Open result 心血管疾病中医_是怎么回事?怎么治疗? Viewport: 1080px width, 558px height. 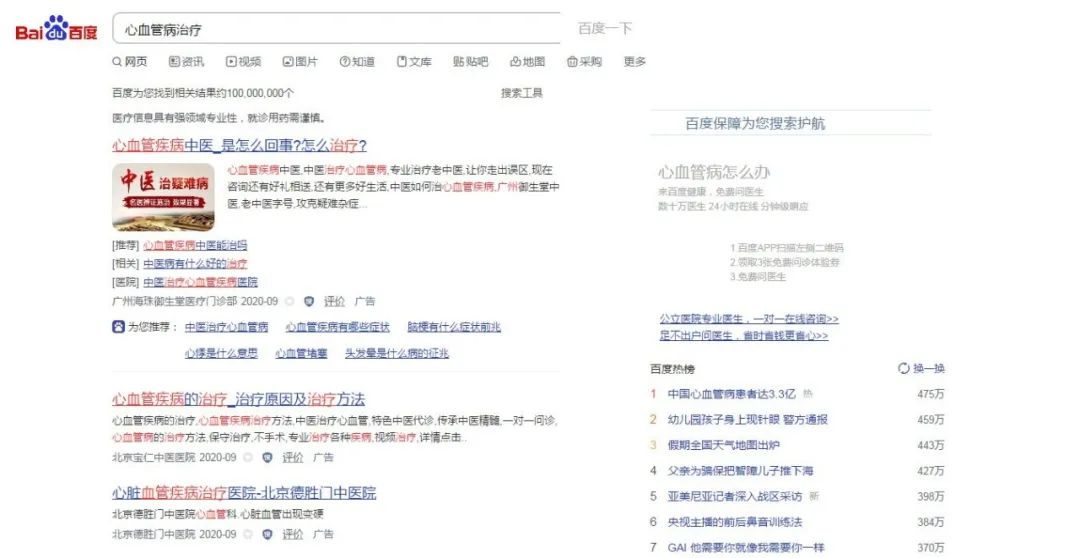pyautogui.click(x=239, y=145)
